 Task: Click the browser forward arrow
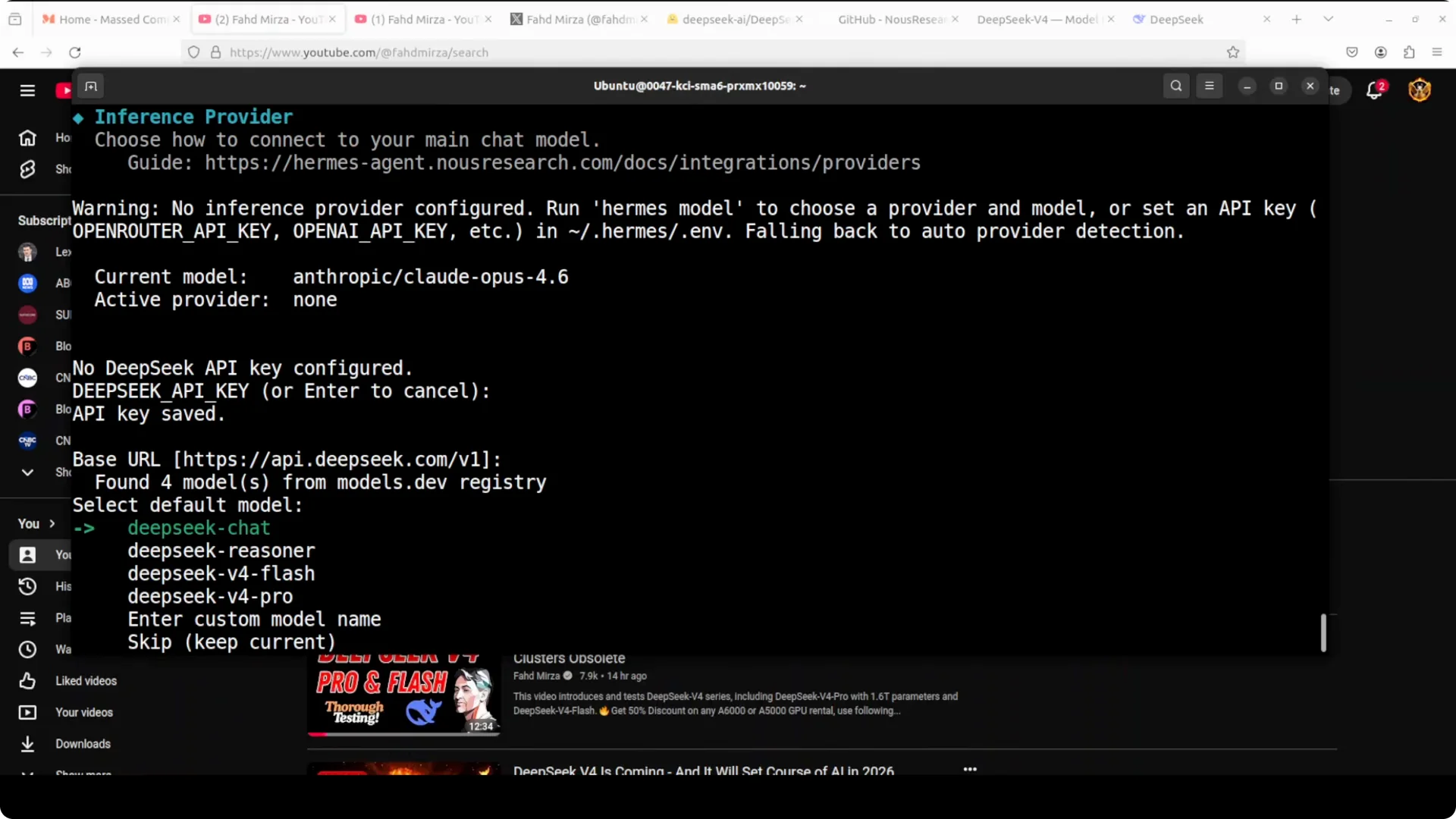[46, 52]
